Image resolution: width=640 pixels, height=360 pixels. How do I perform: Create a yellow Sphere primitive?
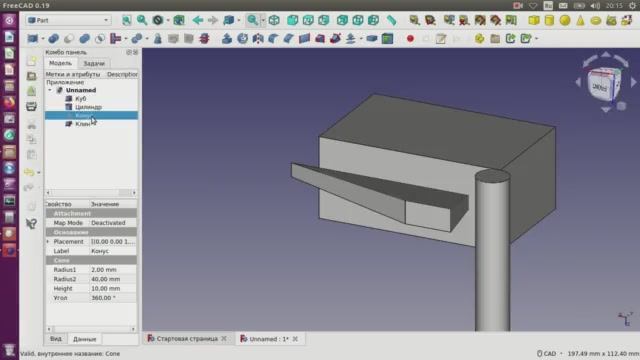(x=565, y=20)
